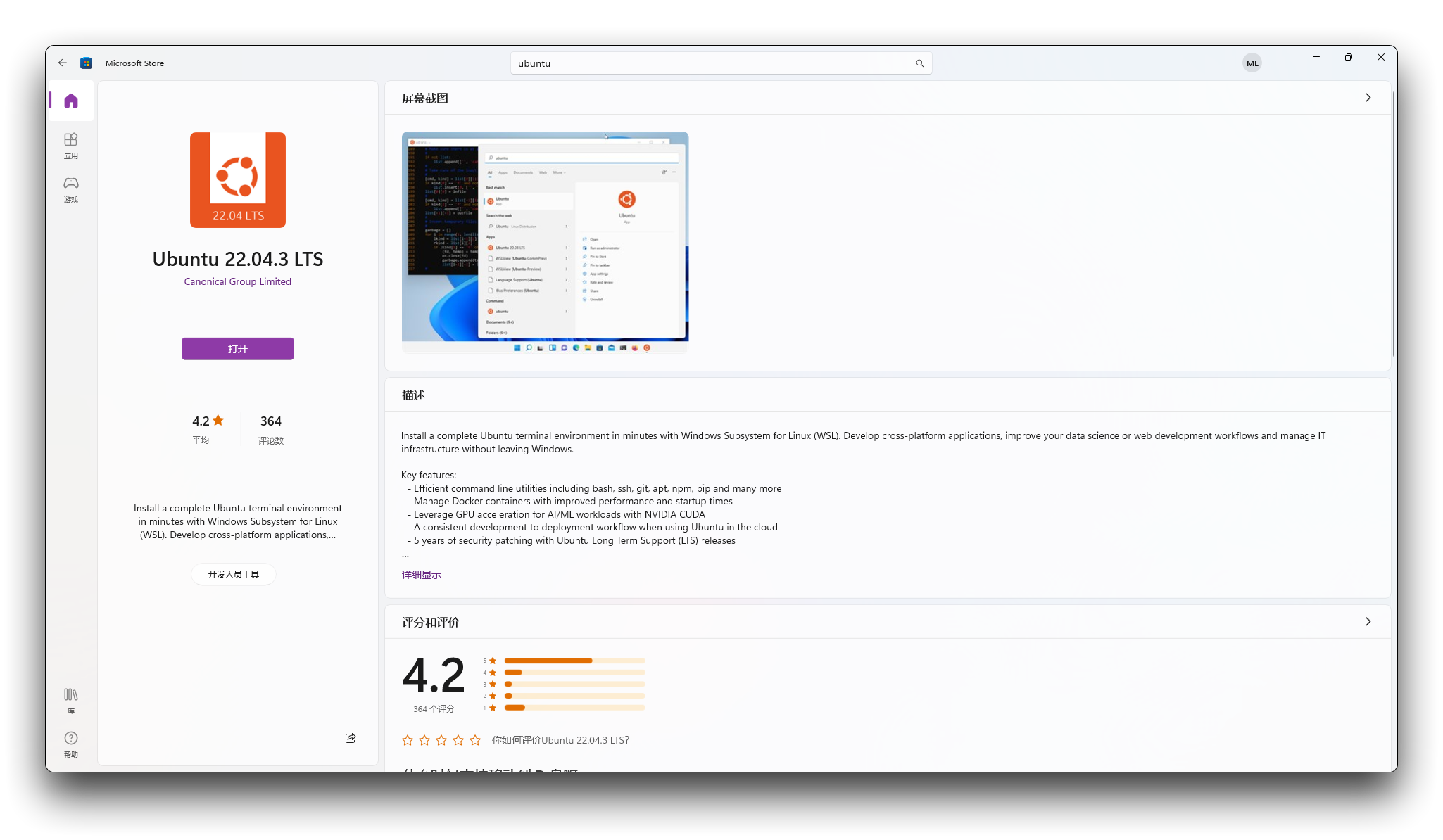Viewport: 1443px width, 840px height.
Task: Click the Ubuntu 22.04 LTS app logo
Action: [x=238, y=180]
